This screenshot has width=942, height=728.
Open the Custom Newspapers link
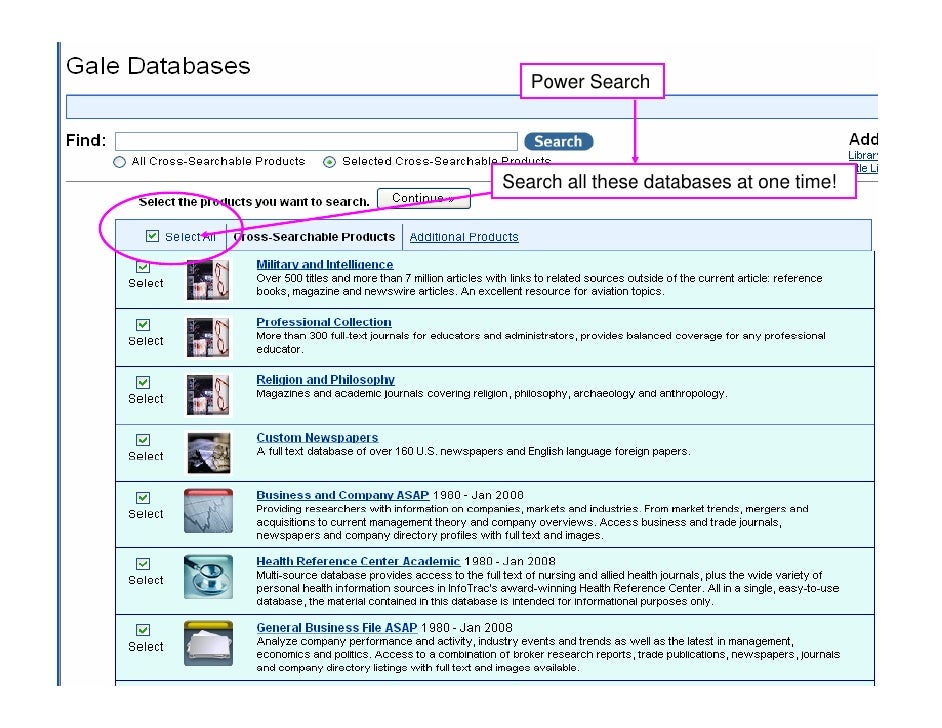317,437
